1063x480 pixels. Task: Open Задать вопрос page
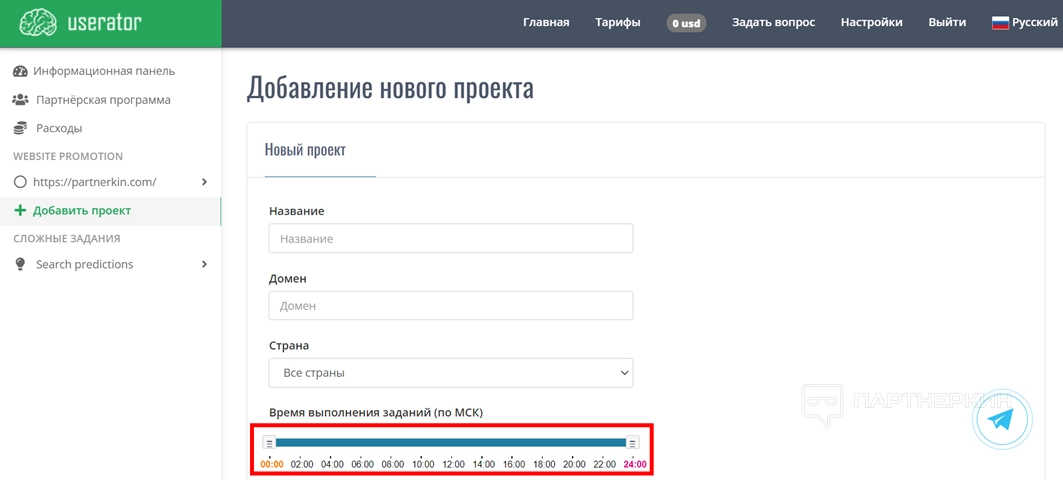tap(773, 22)
